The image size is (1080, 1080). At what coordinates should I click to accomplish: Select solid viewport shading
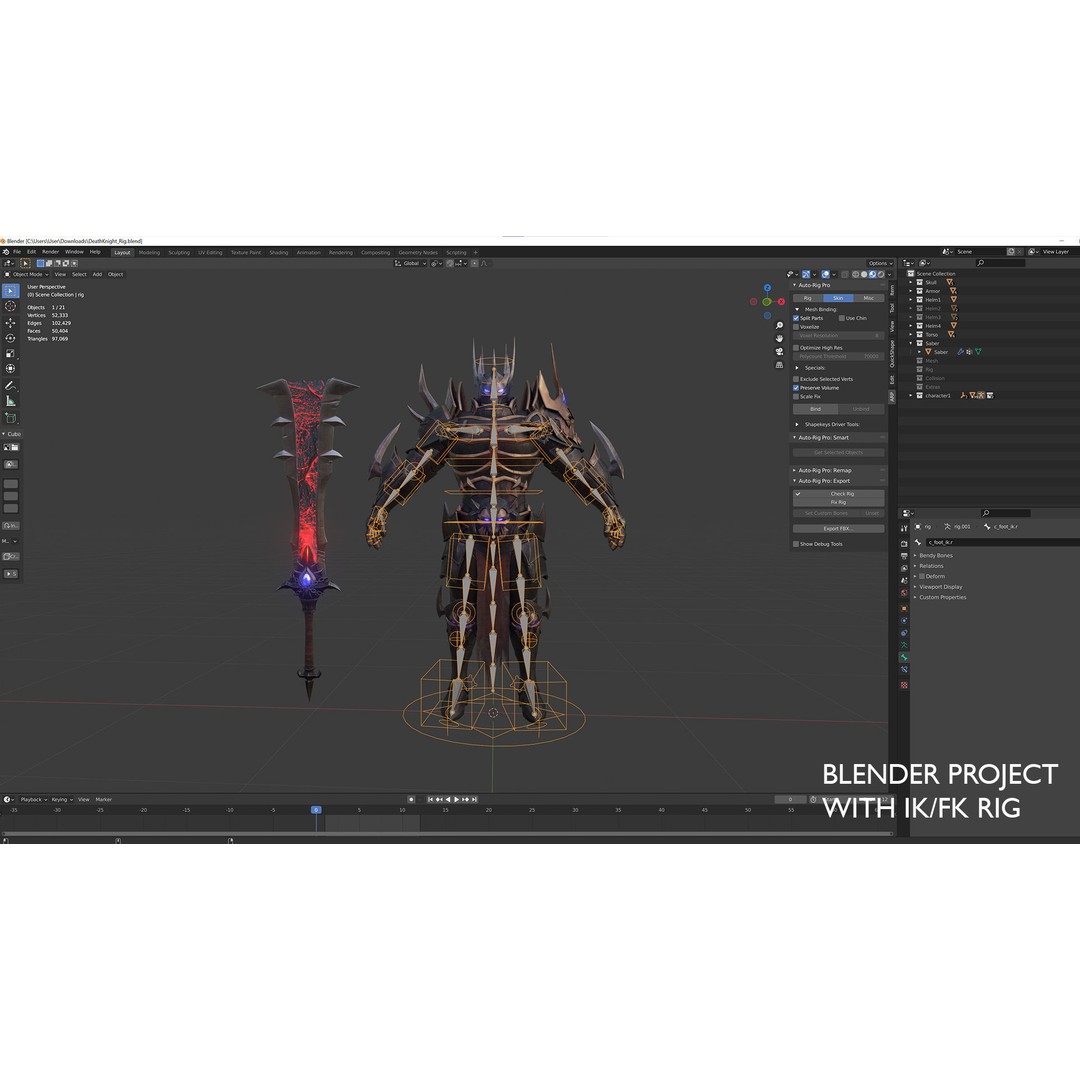[864, 274]
